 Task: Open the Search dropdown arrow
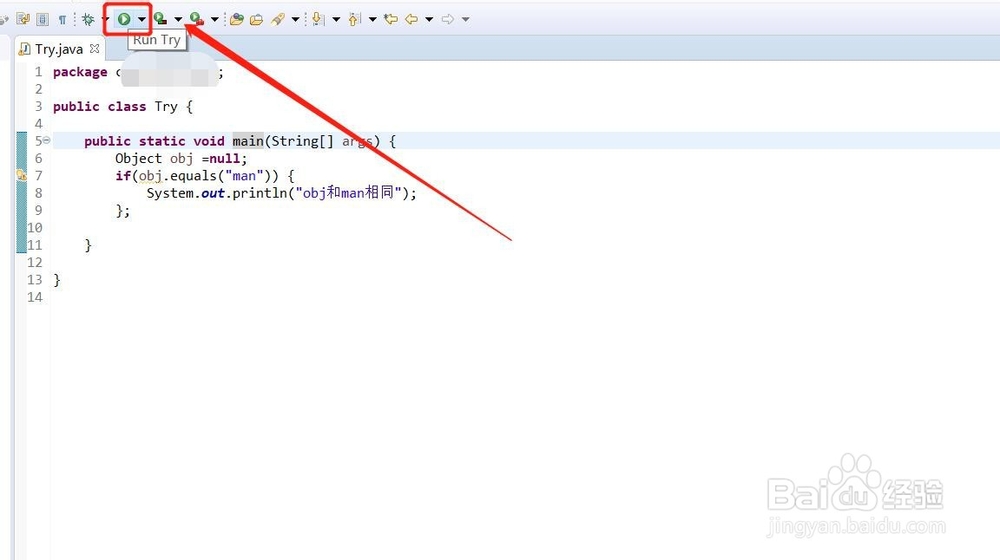(x=295, y=20)
